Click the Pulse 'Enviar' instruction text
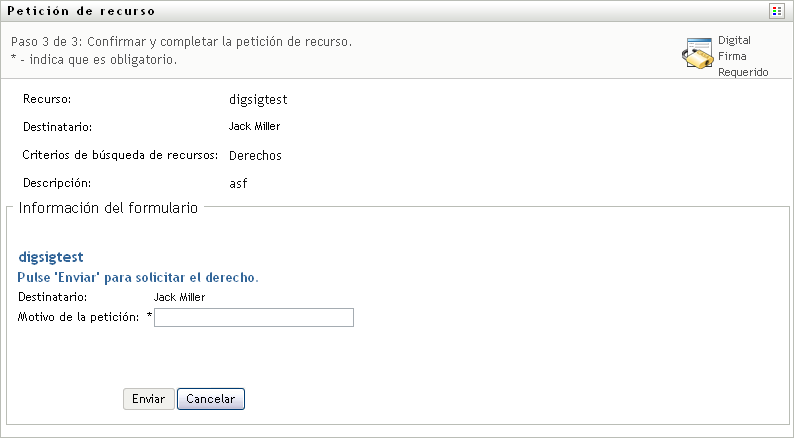The height and width of the screenshot is (438, 794). tap(138, 277)
